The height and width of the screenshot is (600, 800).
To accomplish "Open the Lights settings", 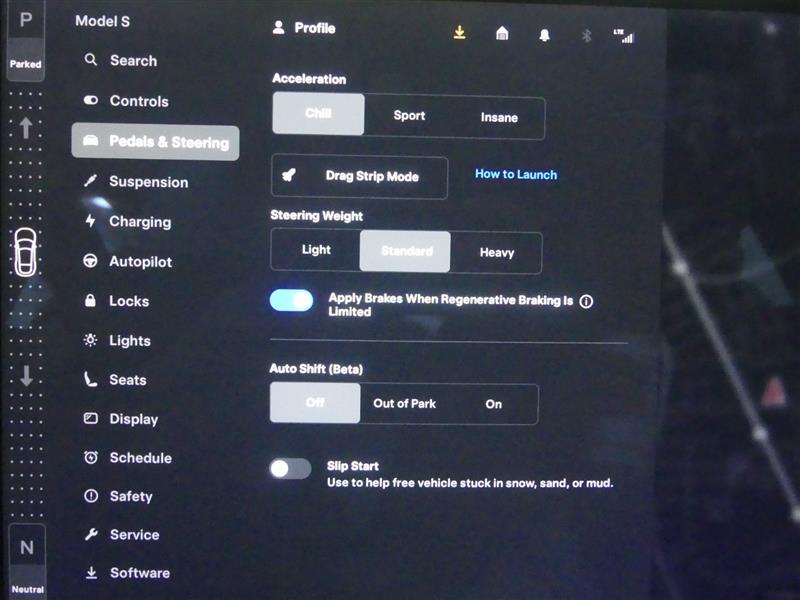I will (117, 340).
